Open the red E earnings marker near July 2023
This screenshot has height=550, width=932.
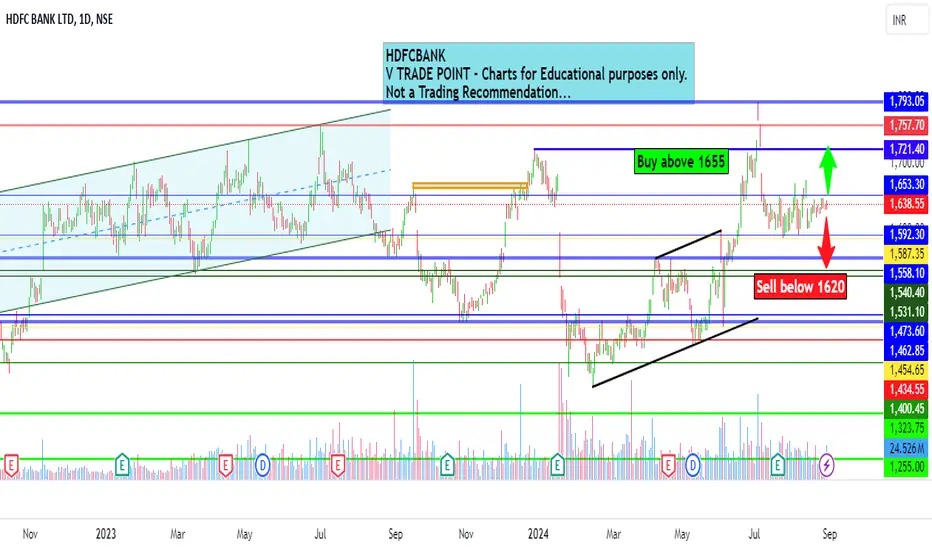tap(338, 466)
